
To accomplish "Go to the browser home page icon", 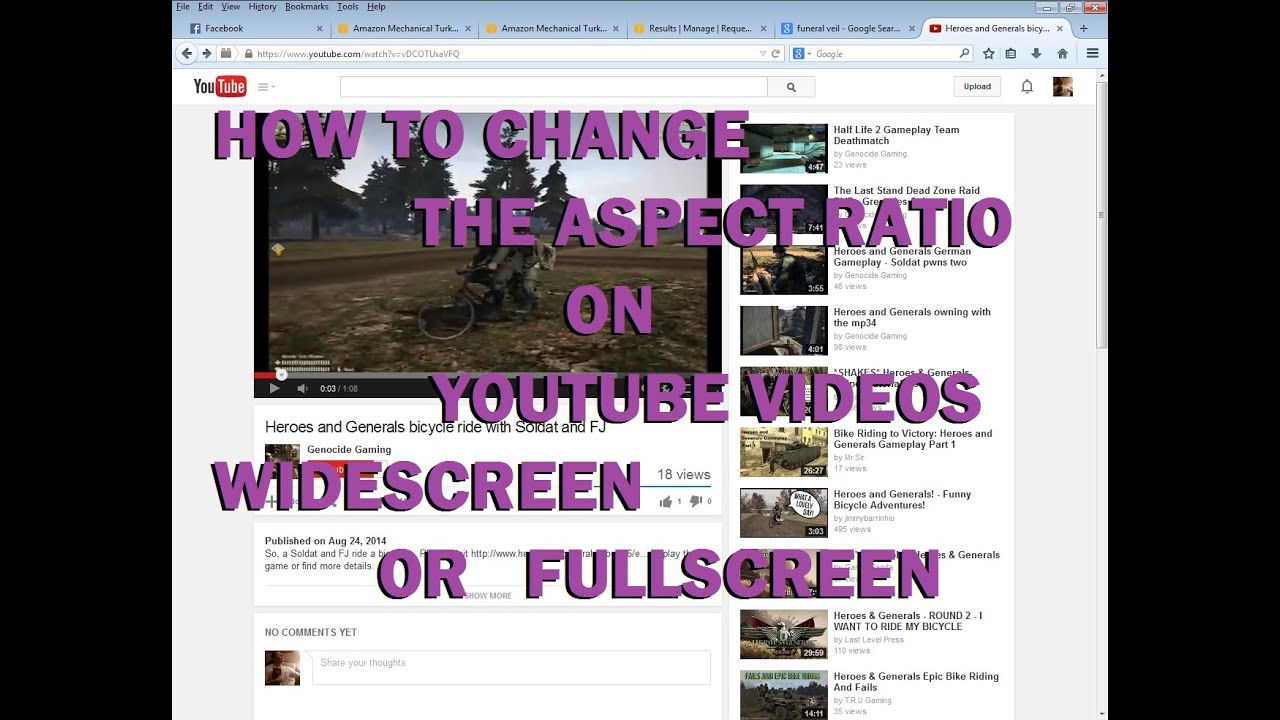I will (1062, 53).
